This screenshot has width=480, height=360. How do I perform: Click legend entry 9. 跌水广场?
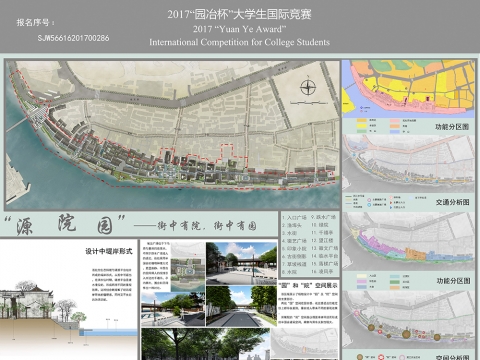pyautogui.click(x=323, y=217)
